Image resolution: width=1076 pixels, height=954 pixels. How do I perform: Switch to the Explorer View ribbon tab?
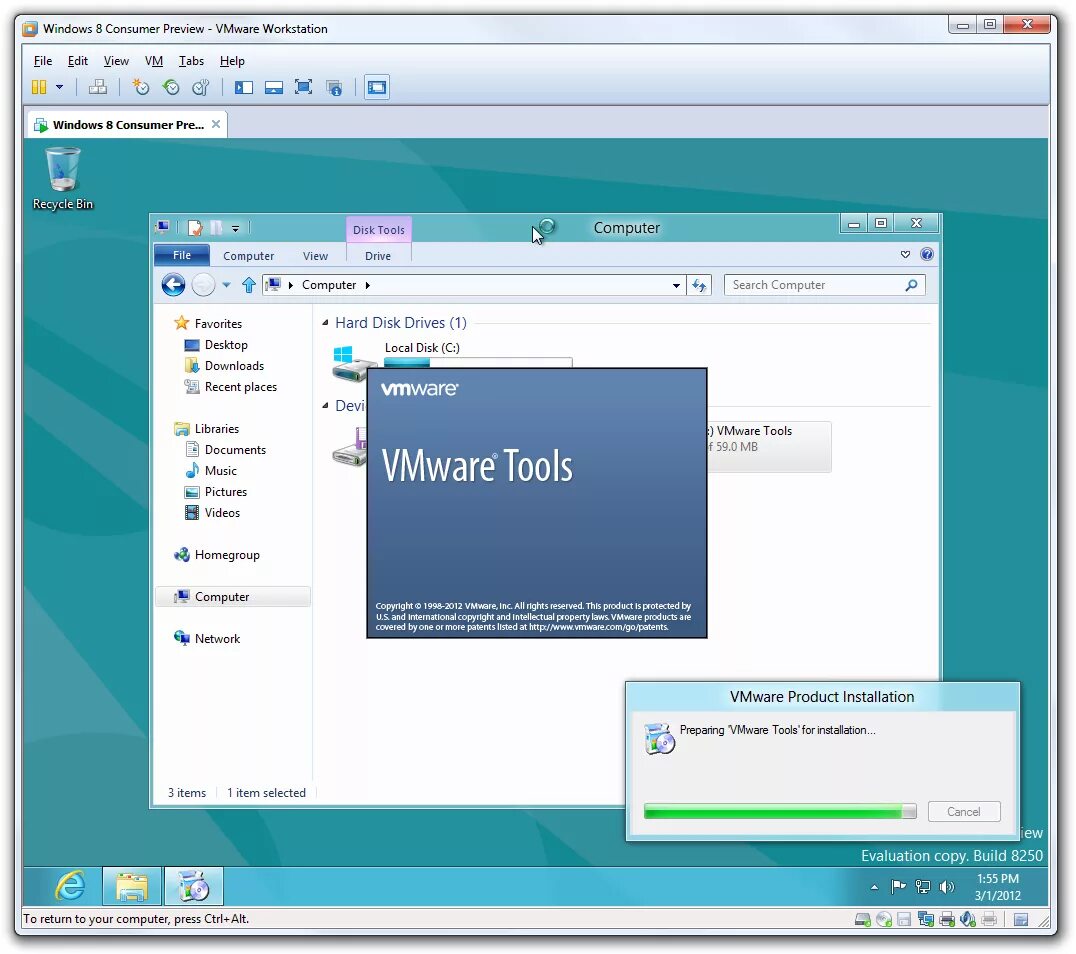click(316, 256)
